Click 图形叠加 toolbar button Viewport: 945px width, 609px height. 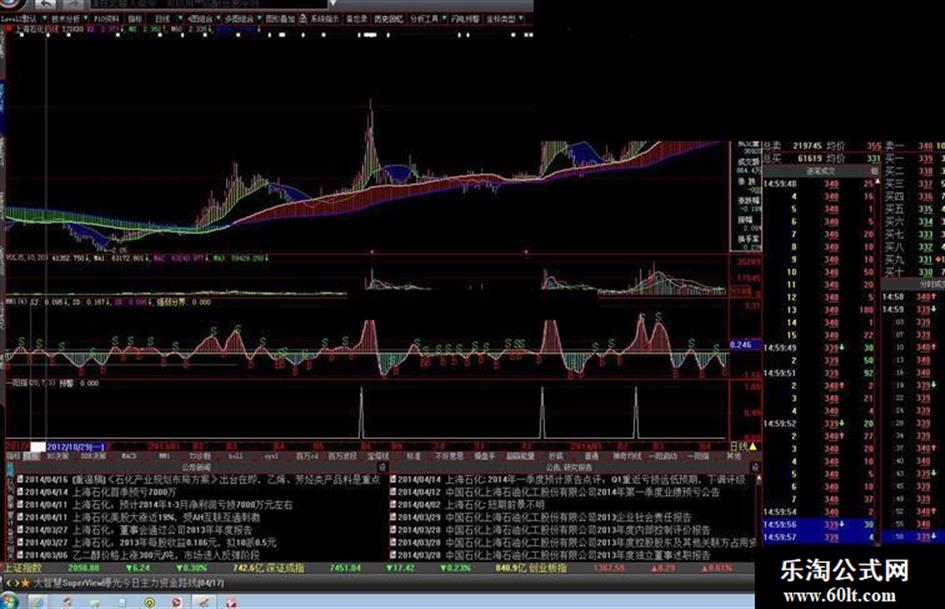tap(280, 19)
